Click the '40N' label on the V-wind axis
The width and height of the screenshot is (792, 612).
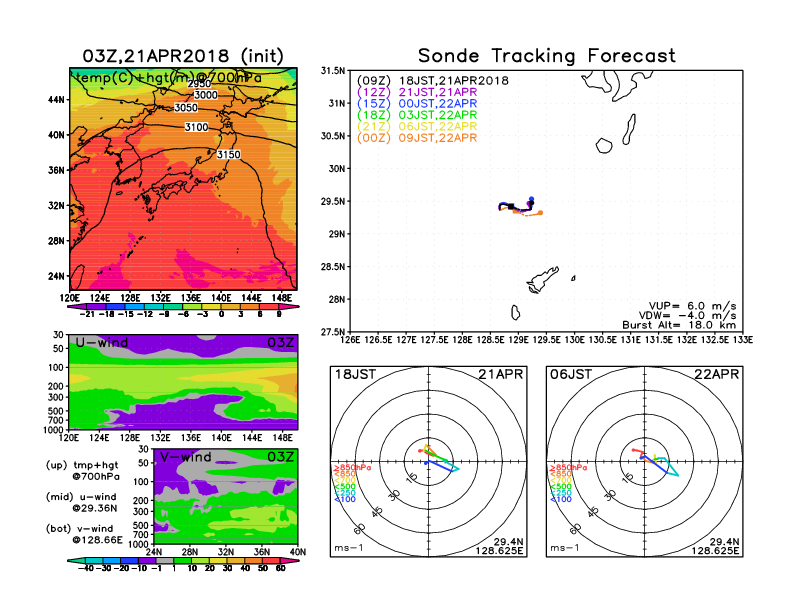point(298,552)
